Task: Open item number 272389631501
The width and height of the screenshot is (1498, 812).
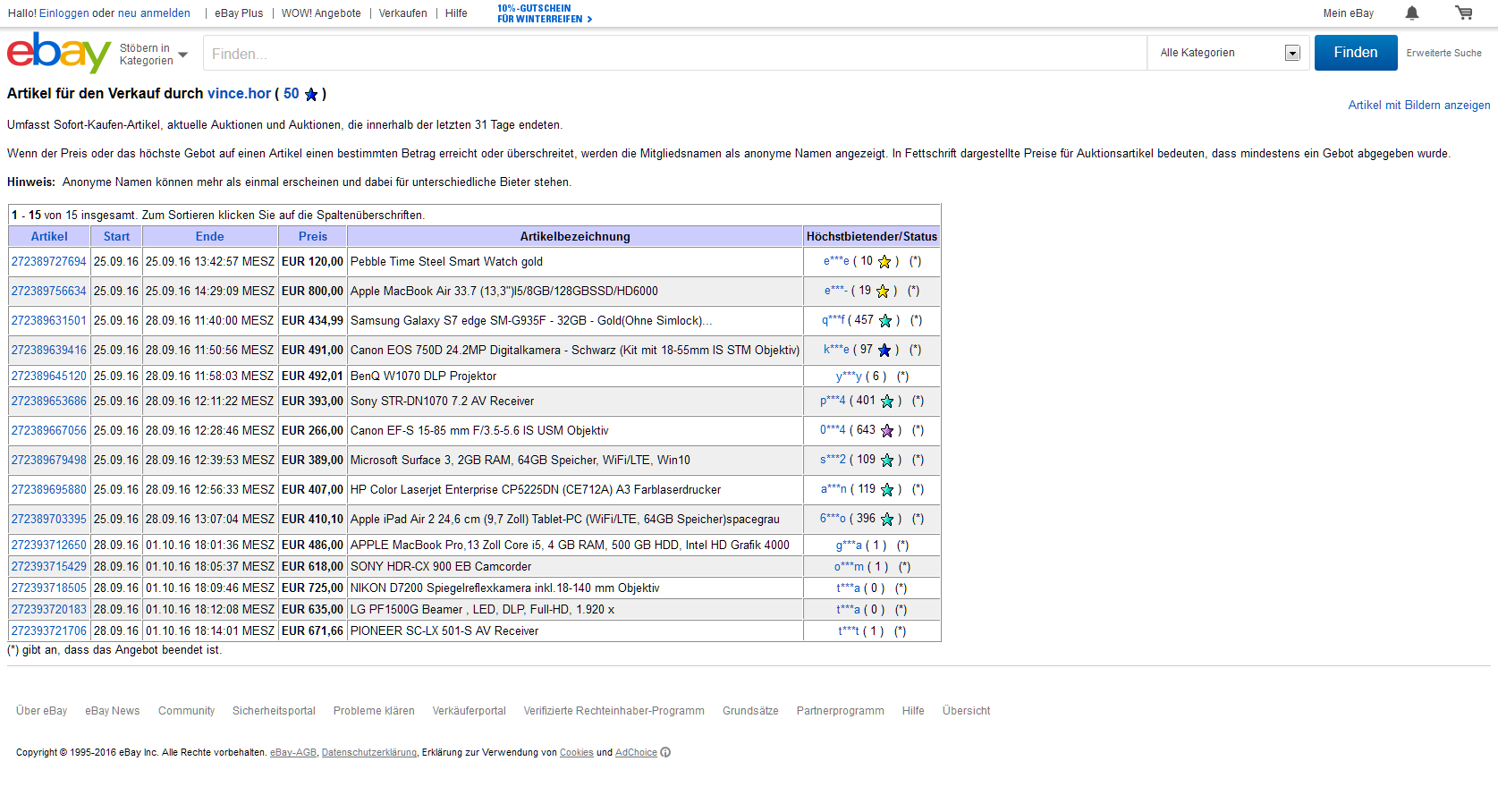Action: [x=49, y=321]
